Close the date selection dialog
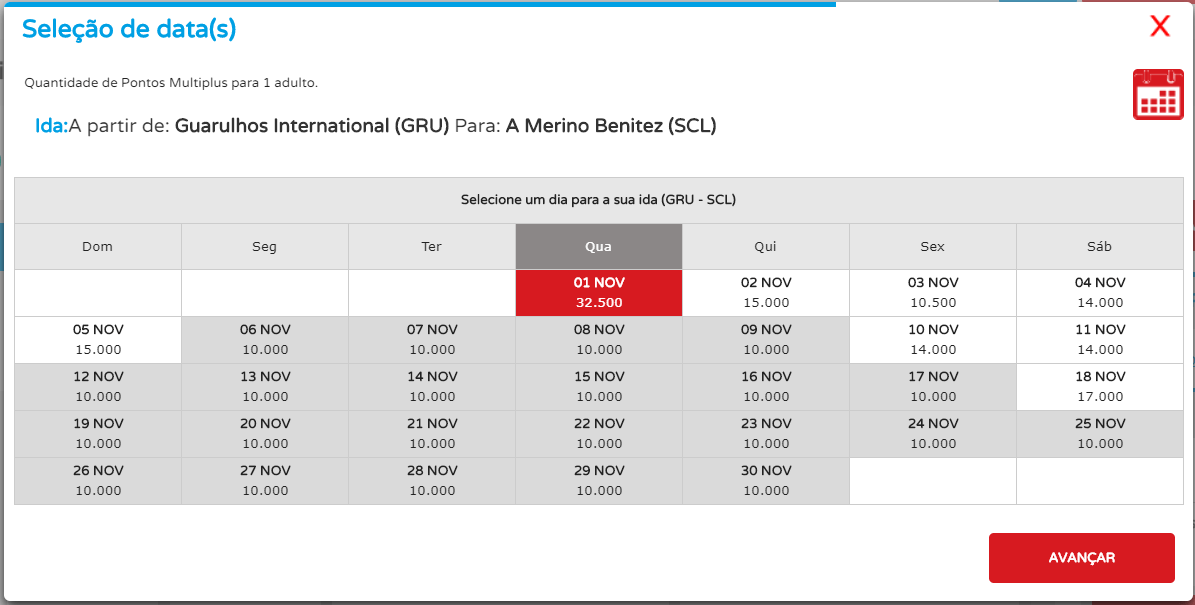Image resolution: width=1195 pixels, height=605 pixels. click(x=1159, y=27)
